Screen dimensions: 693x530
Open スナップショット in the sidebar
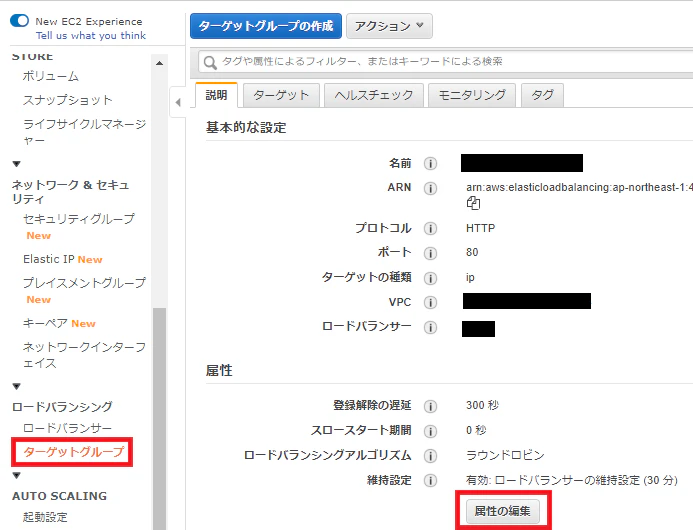[x=68, y=100]
